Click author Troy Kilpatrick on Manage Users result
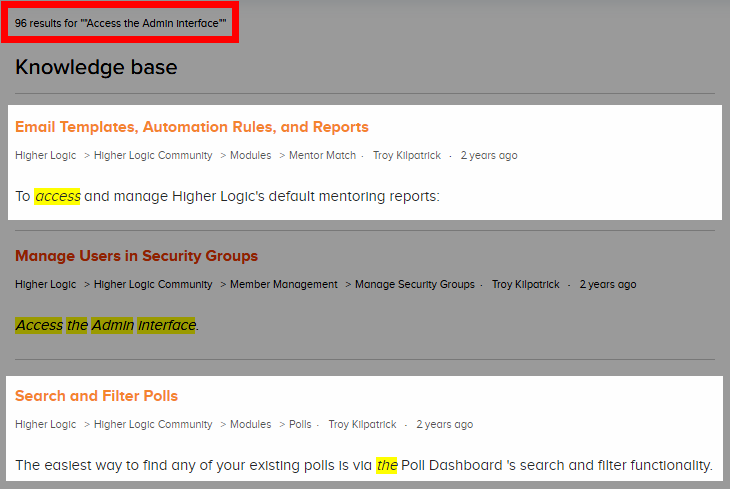The width and height of the screenshot is (730, 489). [526, 284]
